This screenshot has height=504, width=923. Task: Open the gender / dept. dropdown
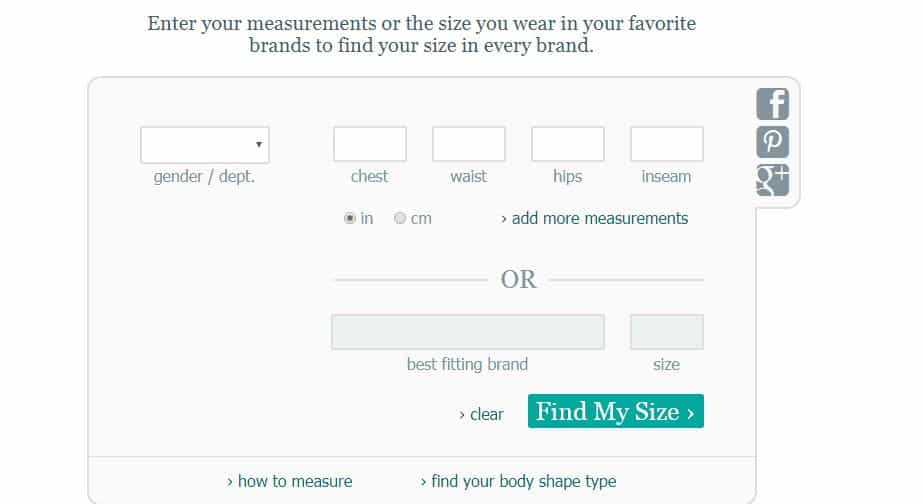(x=205, y=145)
